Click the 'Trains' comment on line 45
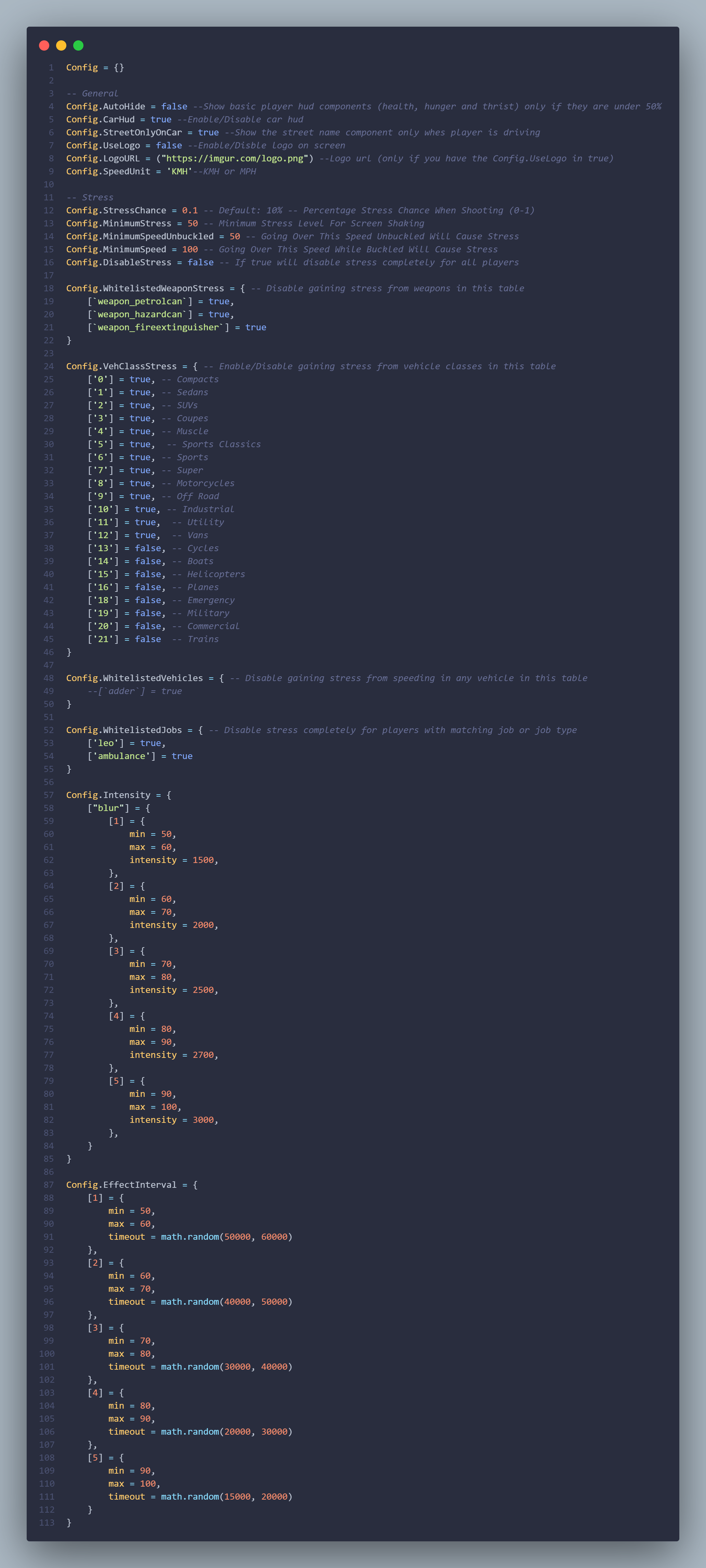 pyautogui.click(x=204, y=639)
